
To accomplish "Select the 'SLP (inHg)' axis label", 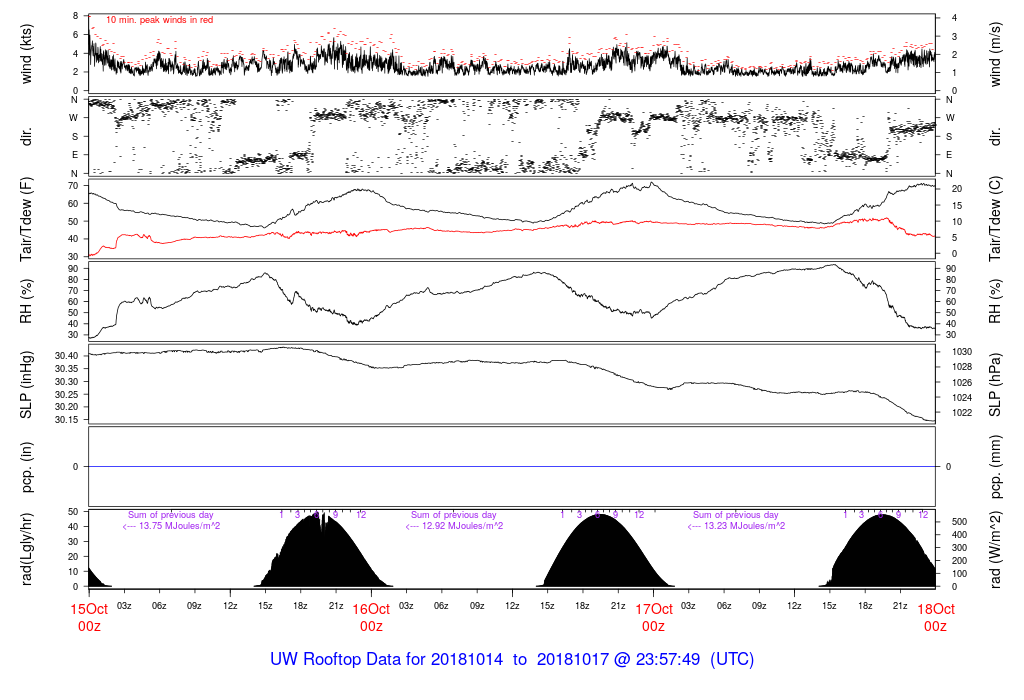I will pos(27,385).
